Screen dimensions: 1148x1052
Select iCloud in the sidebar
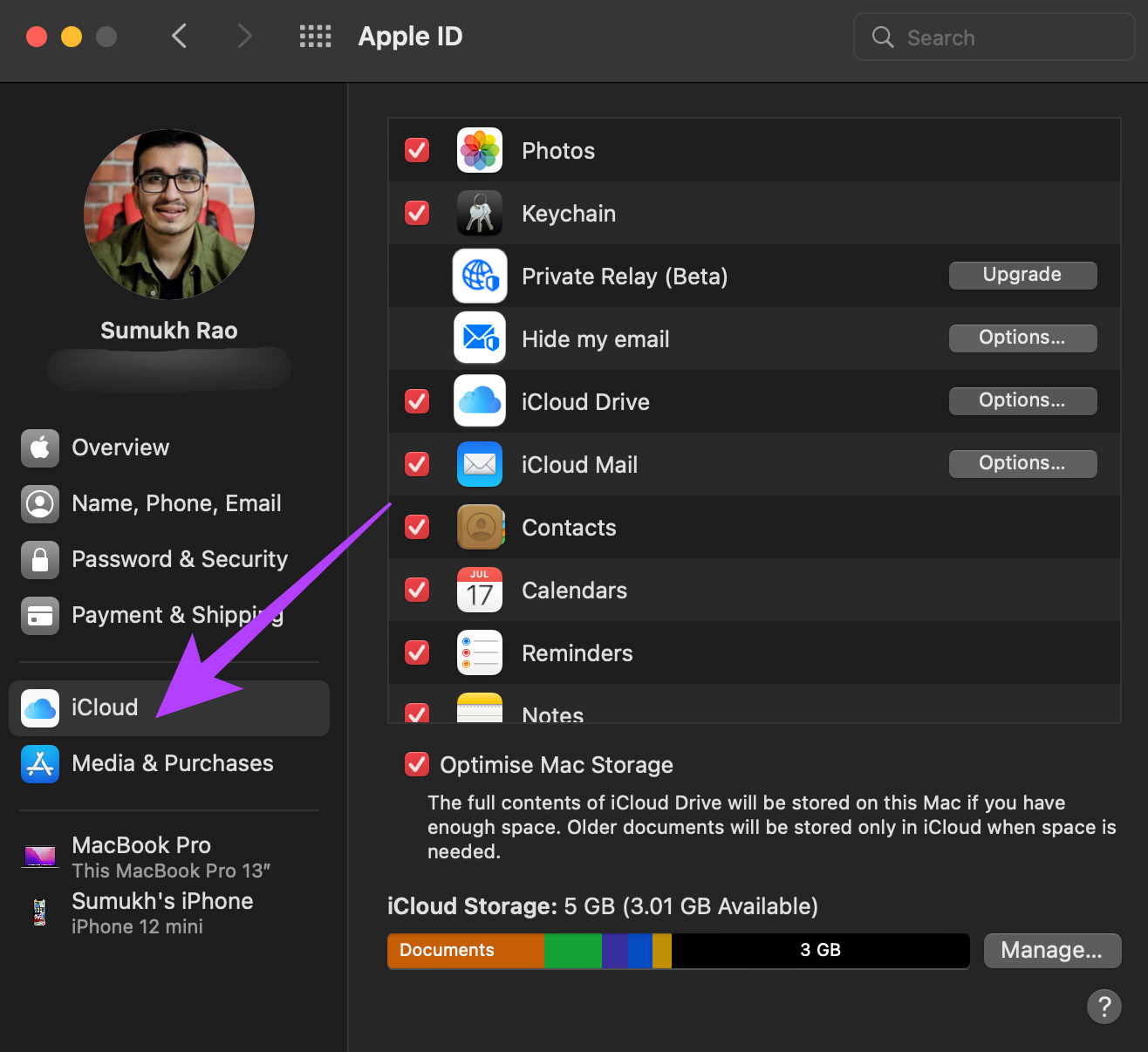(169, 708)
